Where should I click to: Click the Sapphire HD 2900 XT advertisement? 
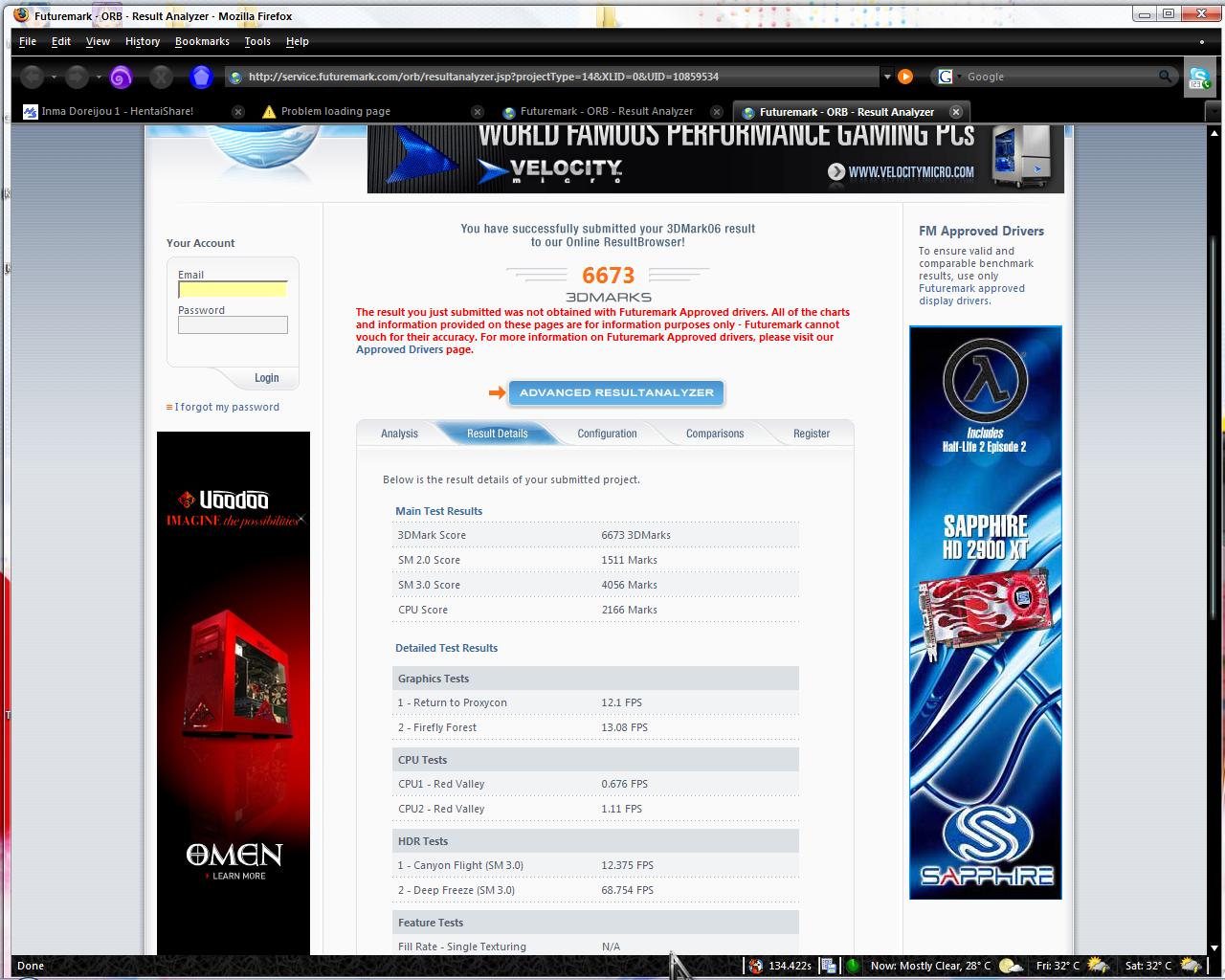[986, 612]
